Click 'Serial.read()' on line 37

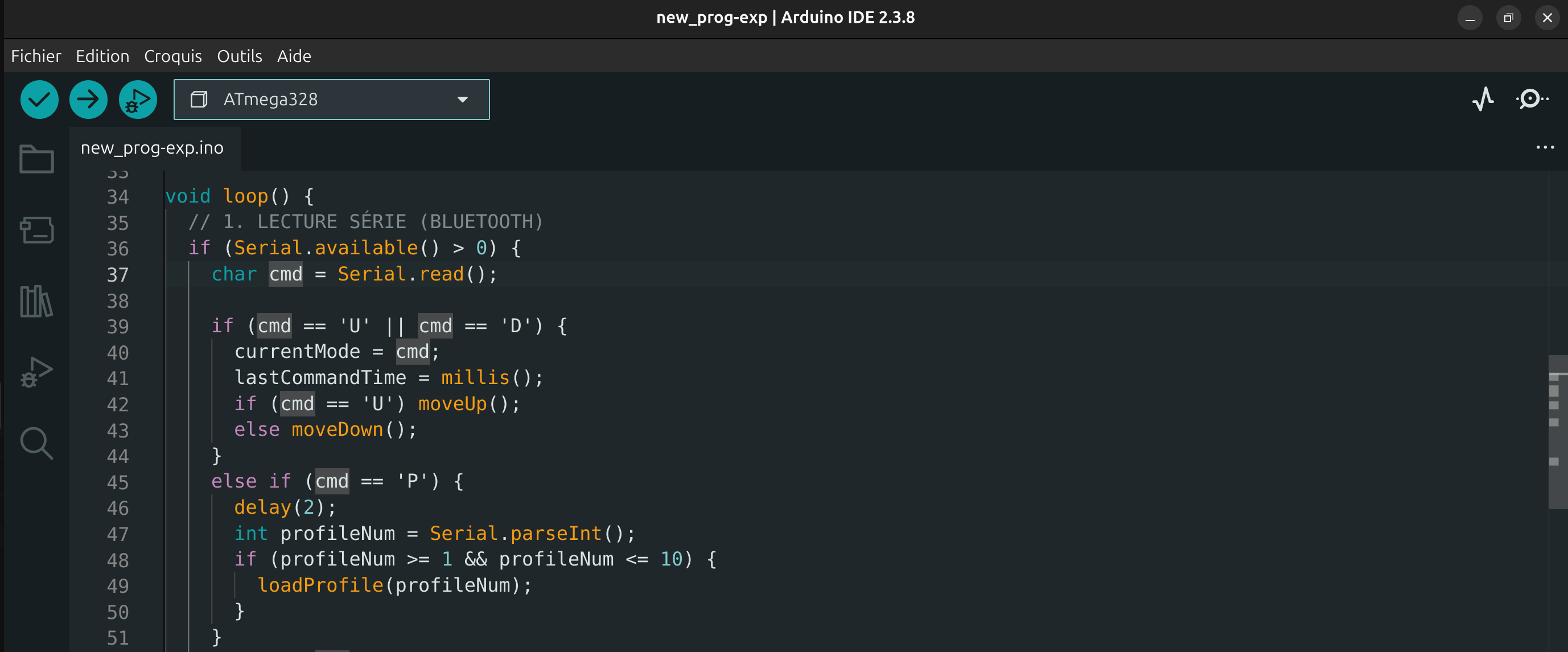[412, 274]
